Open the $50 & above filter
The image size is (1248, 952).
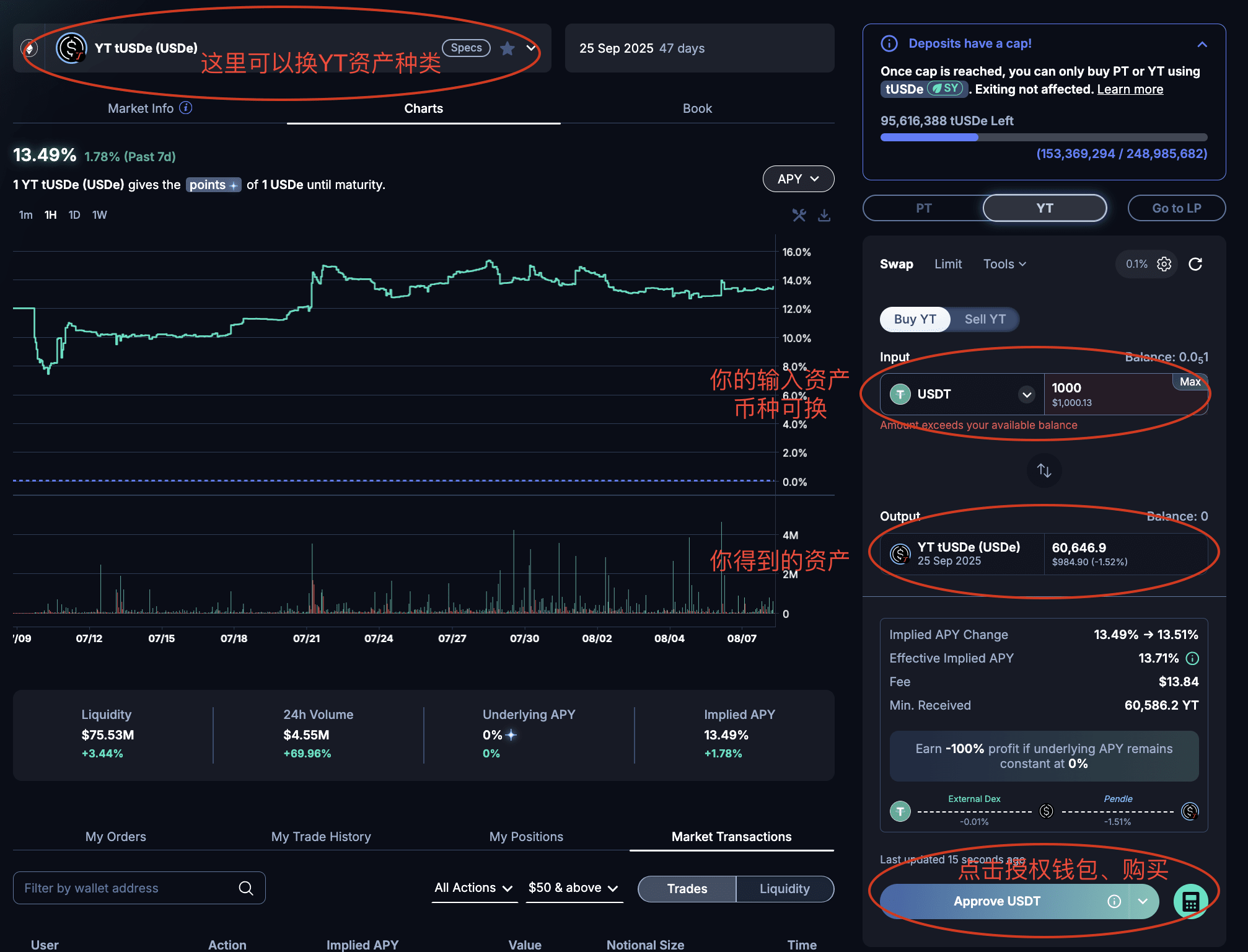[x=573, y=888]
